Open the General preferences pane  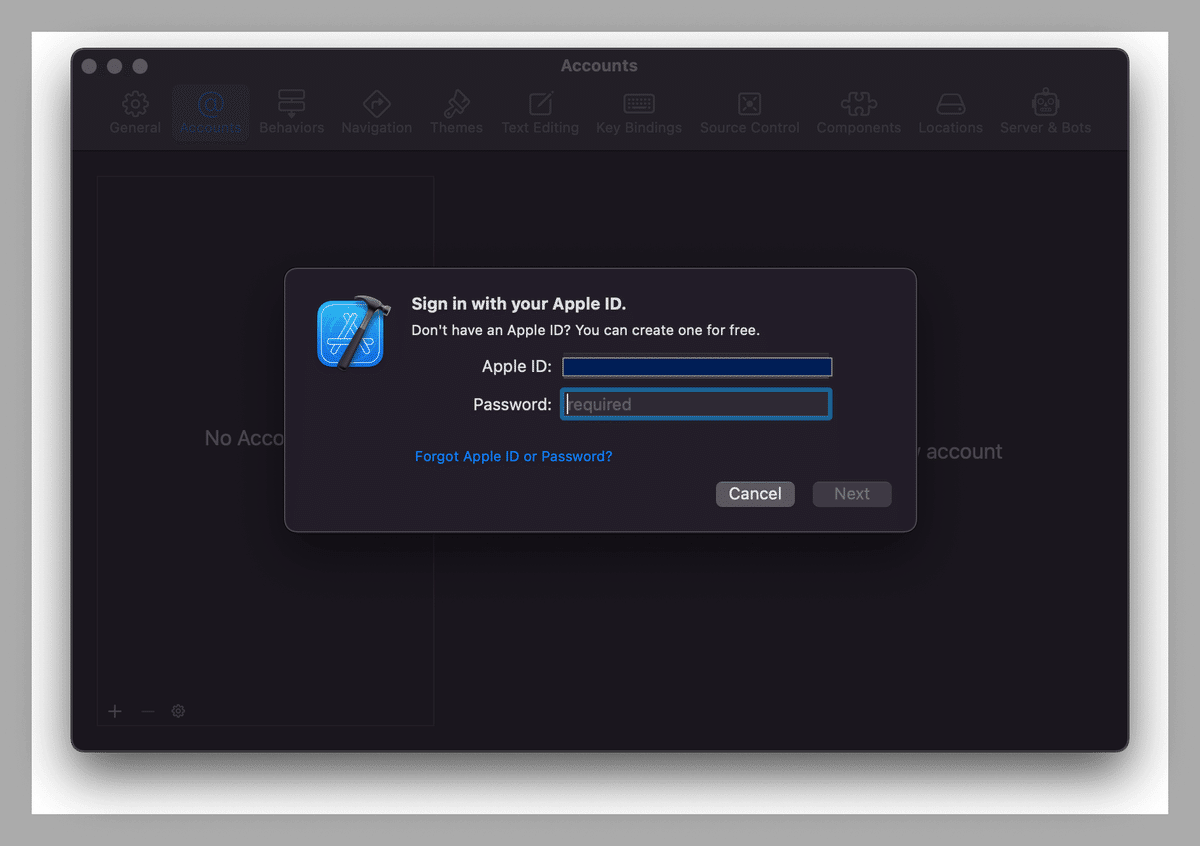point(135,113)
